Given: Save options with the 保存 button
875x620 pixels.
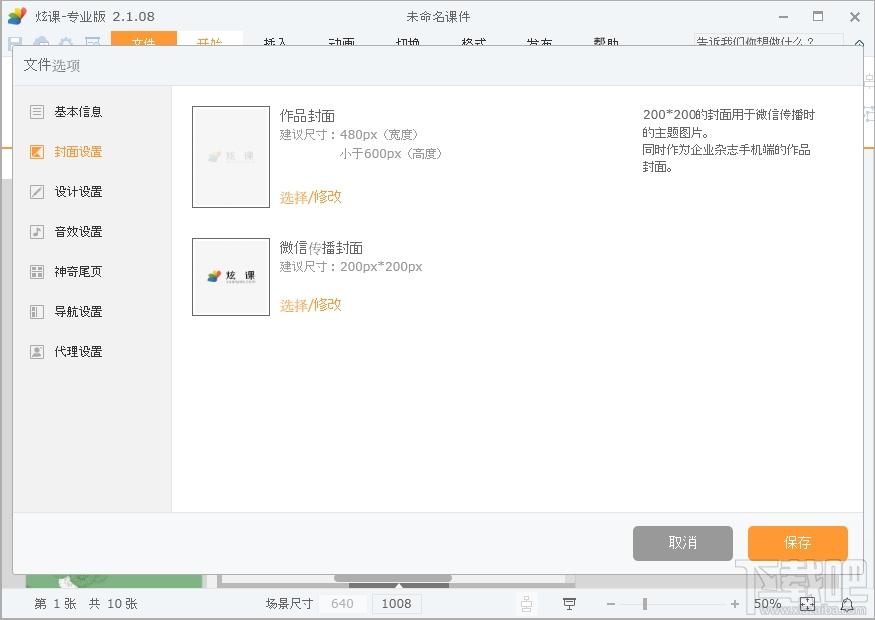Looking at the screenshot, I should (797, 543).
